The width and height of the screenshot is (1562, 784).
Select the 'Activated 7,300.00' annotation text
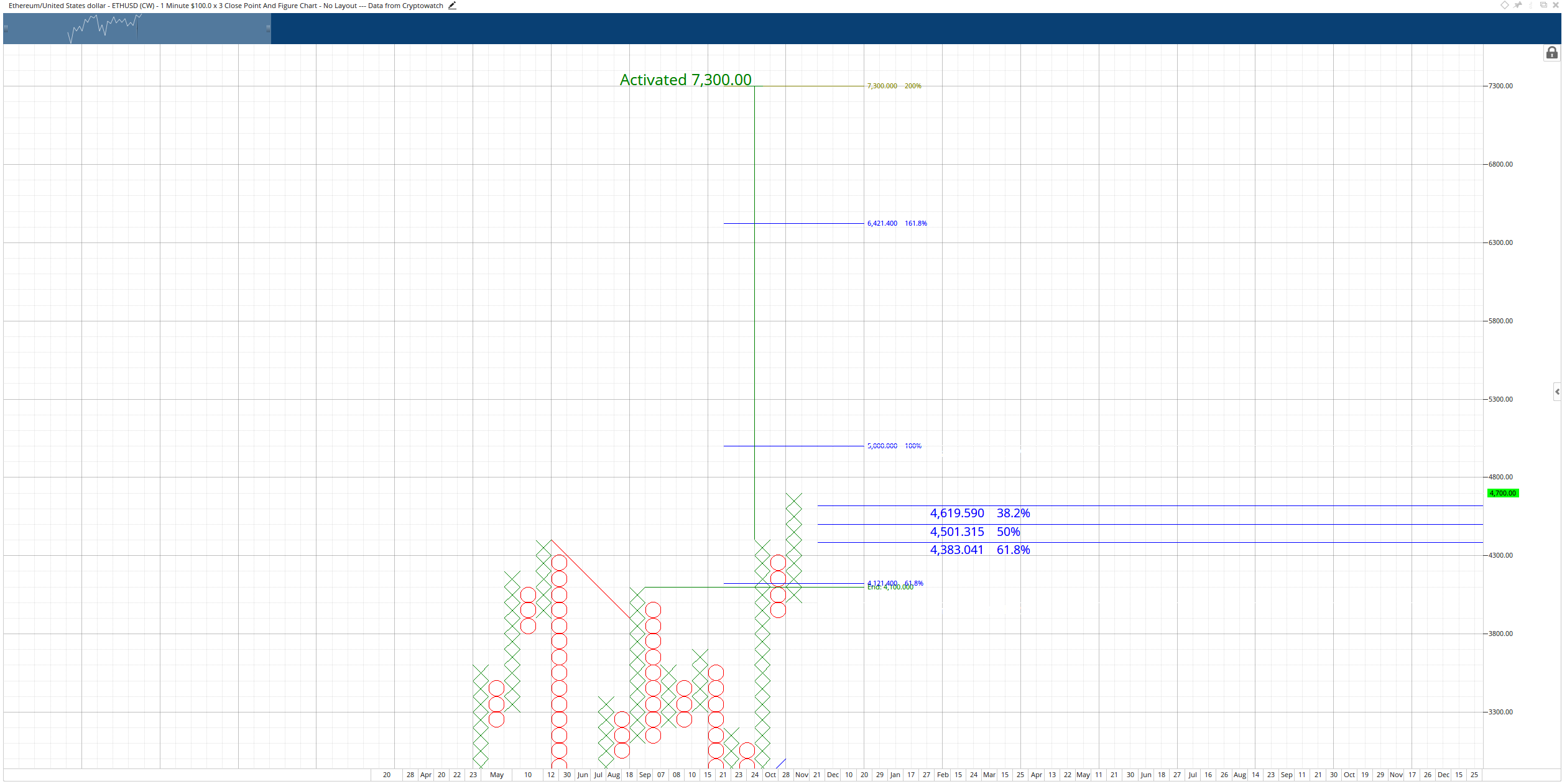686,80
